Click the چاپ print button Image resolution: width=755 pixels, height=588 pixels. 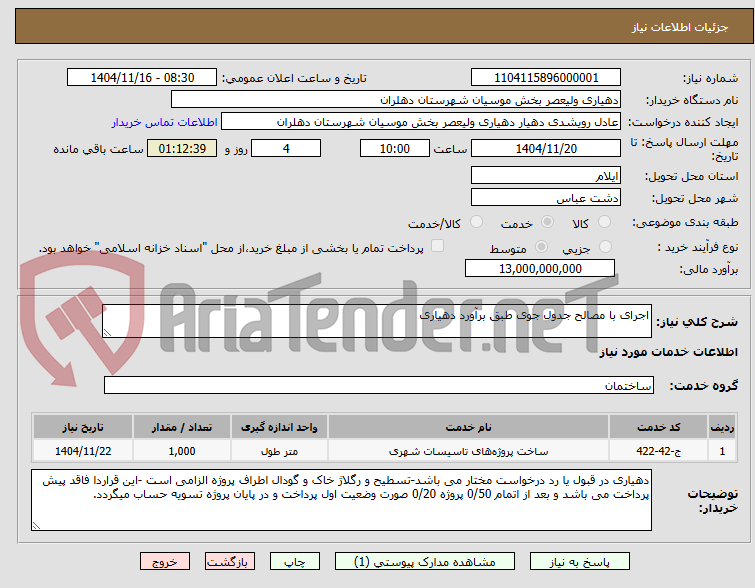point(295,562)
